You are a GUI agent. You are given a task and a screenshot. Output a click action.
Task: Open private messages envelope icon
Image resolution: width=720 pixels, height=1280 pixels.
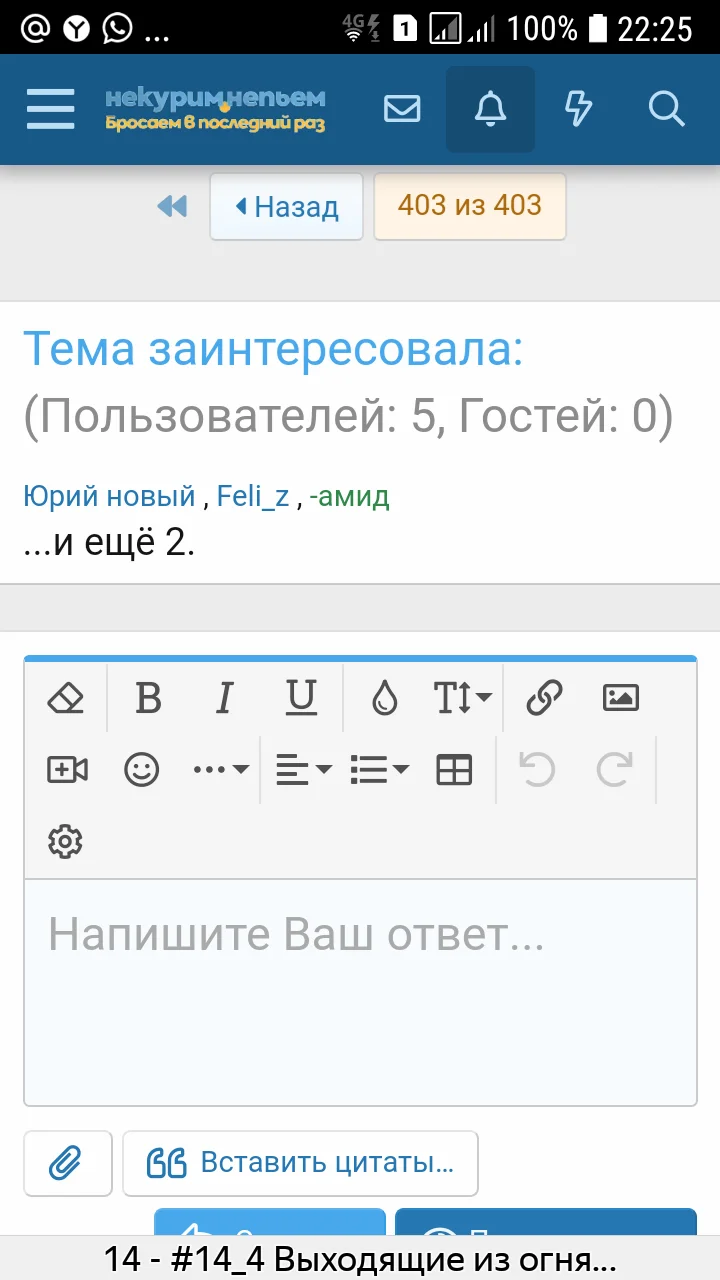[402, 109]
